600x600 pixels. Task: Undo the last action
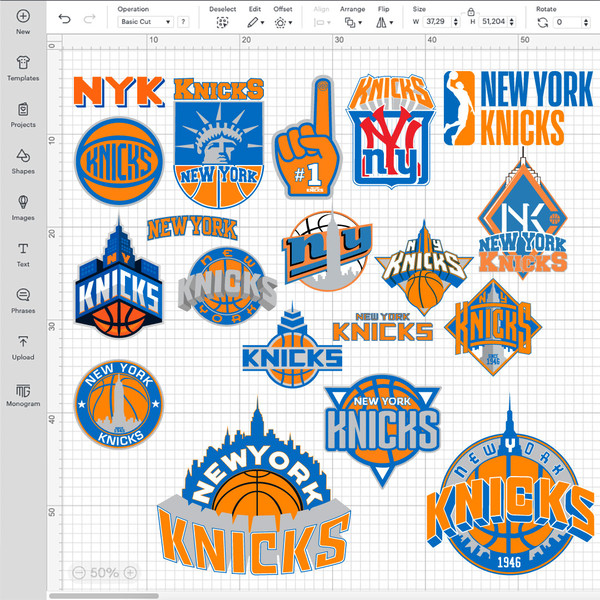click(64, 19)
